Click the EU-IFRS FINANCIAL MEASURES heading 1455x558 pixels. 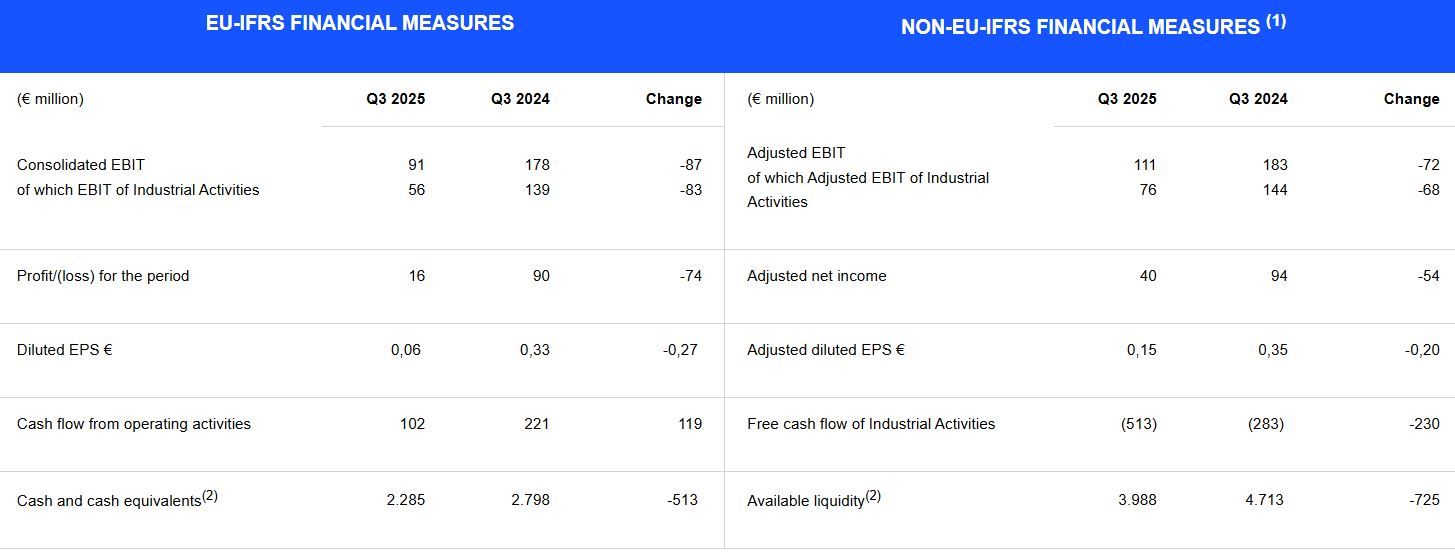pyautogui.click(x=359, y=23)
